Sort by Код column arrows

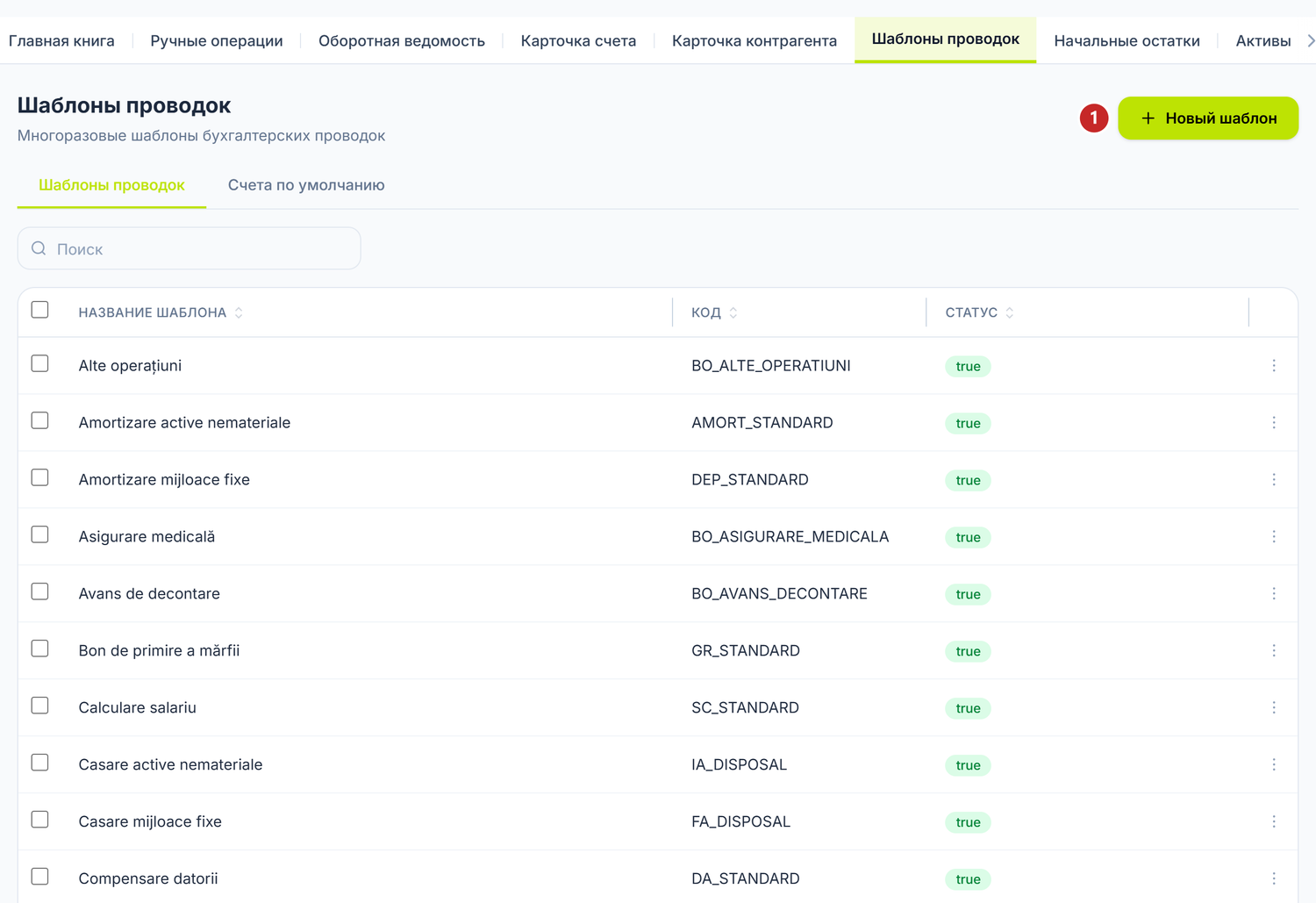coord(733,312)
